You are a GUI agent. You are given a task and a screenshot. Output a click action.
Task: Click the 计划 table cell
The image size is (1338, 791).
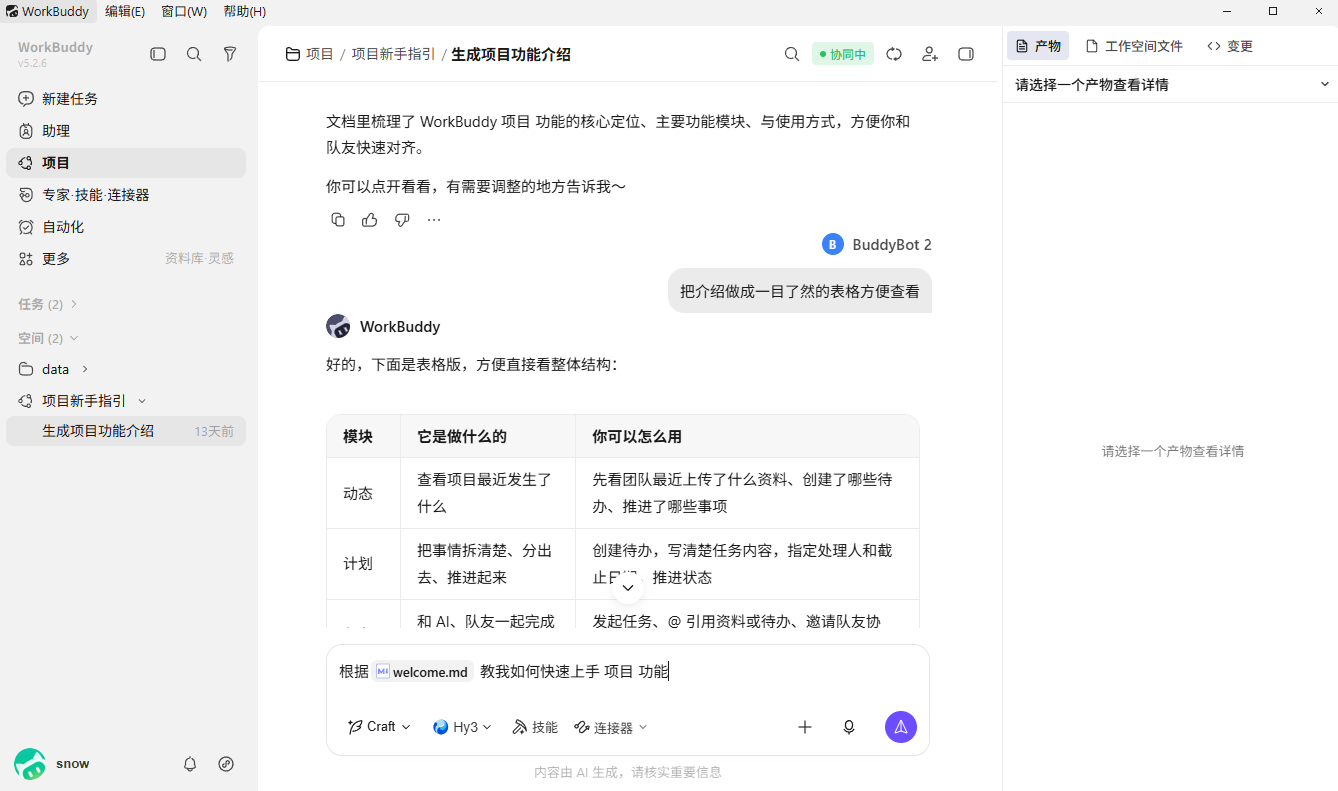point(364,564)
